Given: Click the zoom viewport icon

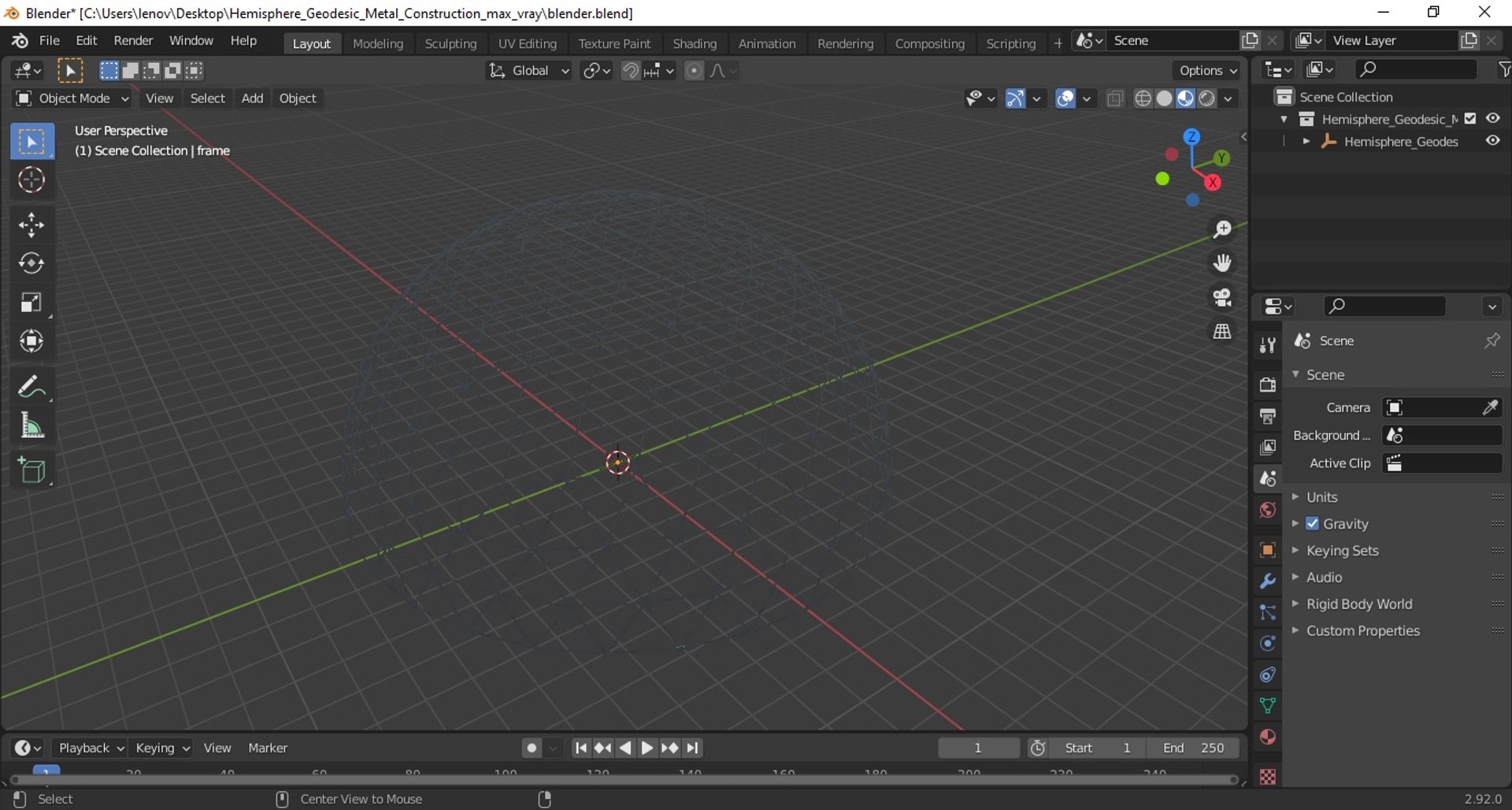Looking at the screenshot, I should tap(1222, 229).
